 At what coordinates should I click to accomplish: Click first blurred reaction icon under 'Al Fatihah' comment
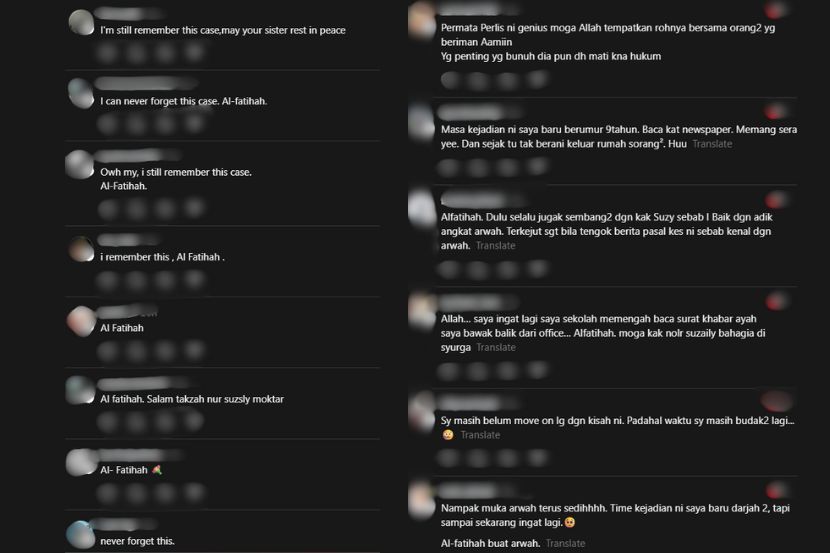(108, 350)
